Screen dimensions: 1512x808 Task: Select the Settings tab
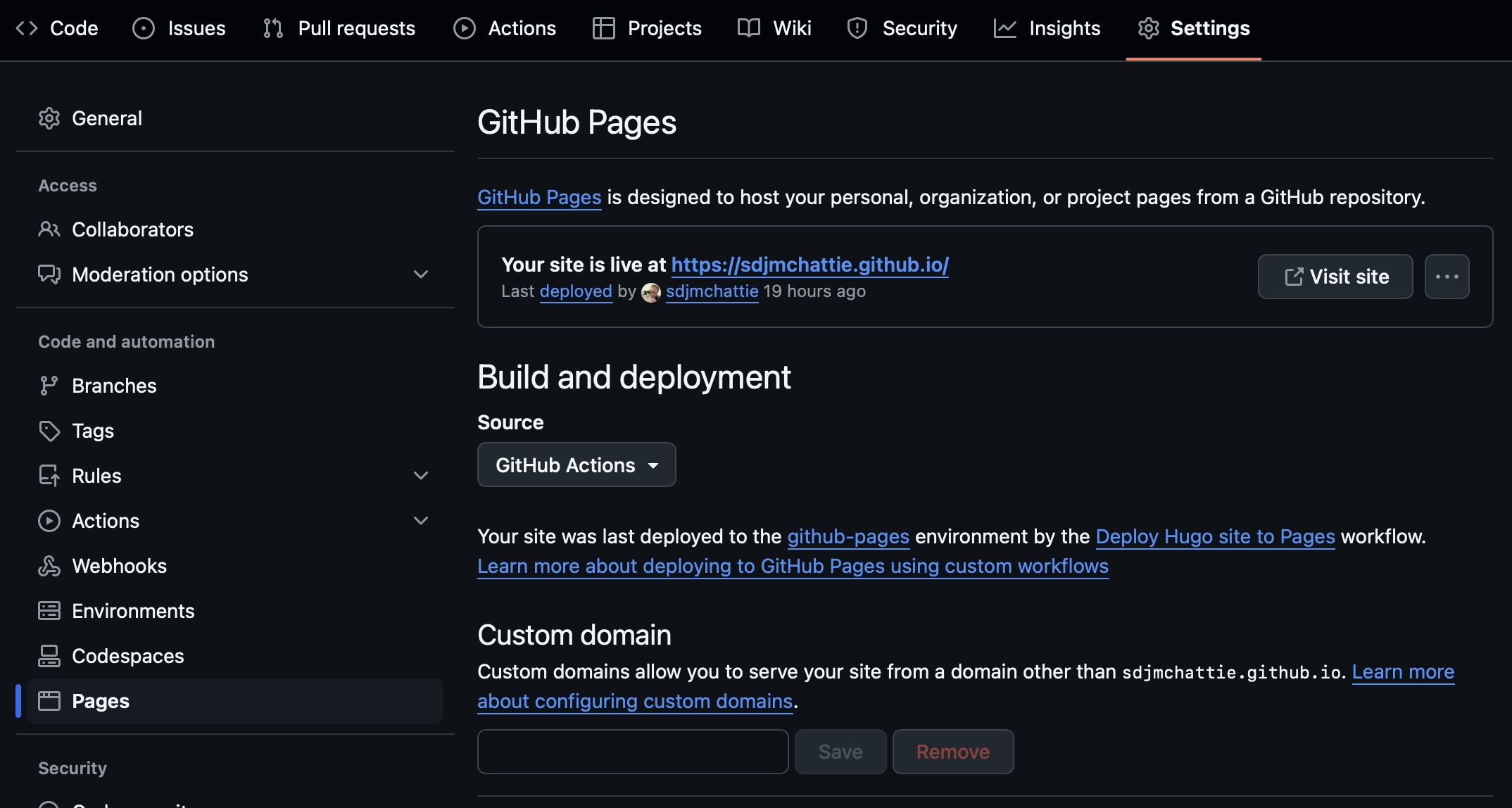click(x=1194, y=28)
